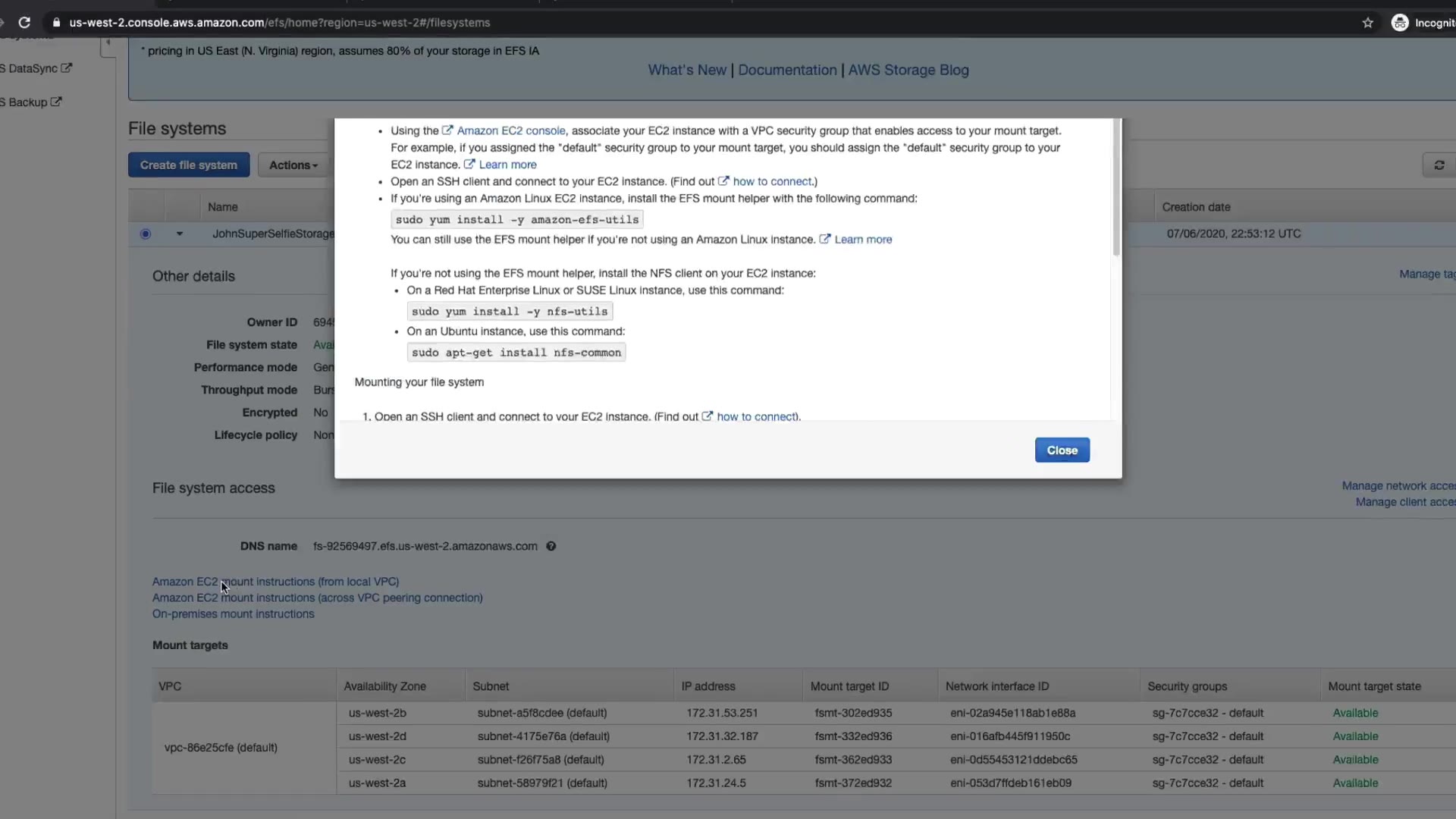Image resolution: width=1456 pixels, height=819 pixels.
Task: Collapse the JohnSuperSelfieStorage row details arrow
Action: pyautogui.click(x=180, y=234)
